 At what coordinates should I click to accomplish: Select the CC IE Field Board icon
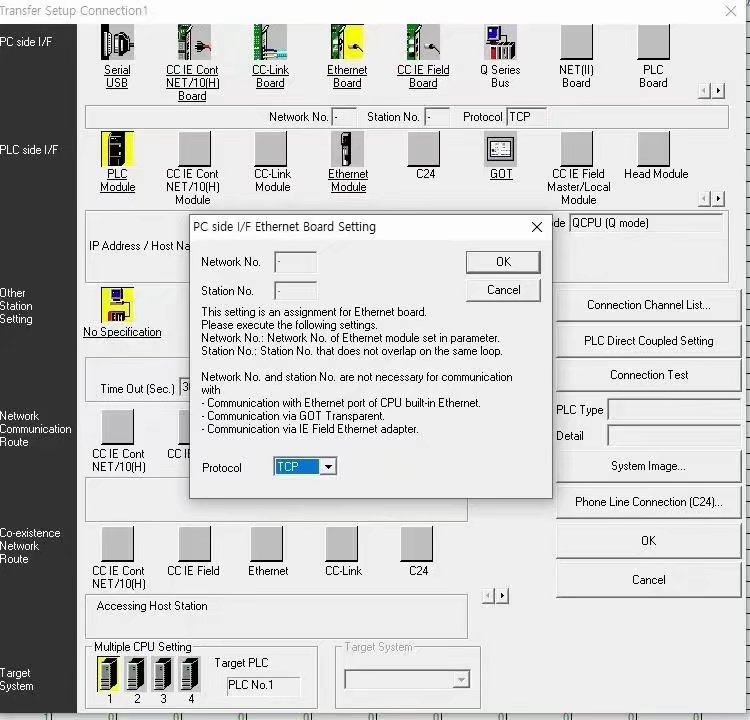pyautogui.click(x=423, y=44)
